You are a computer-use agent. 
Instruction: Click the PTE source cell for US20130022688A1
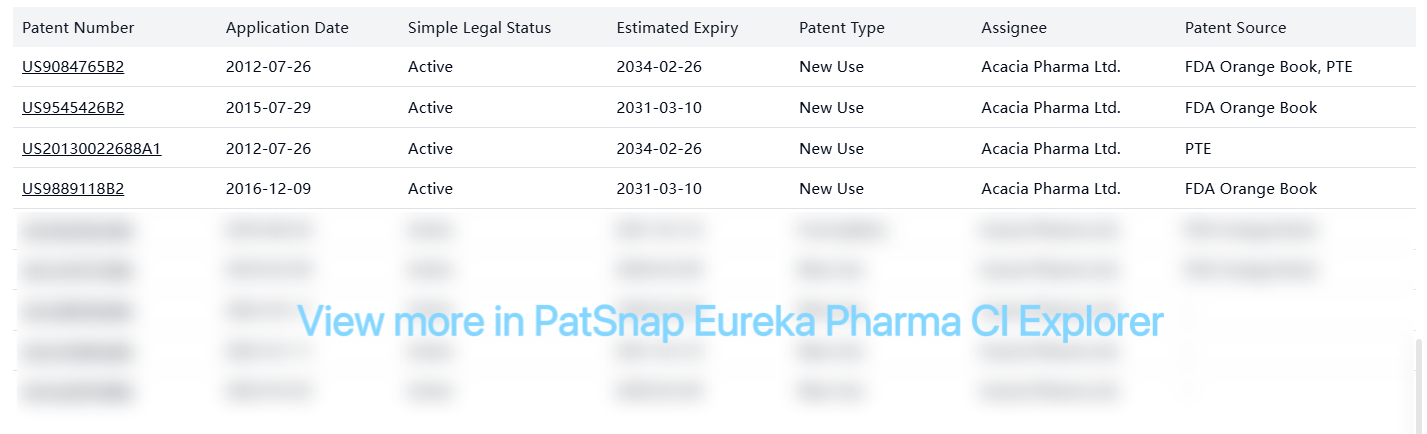[x=1197, y=149]
